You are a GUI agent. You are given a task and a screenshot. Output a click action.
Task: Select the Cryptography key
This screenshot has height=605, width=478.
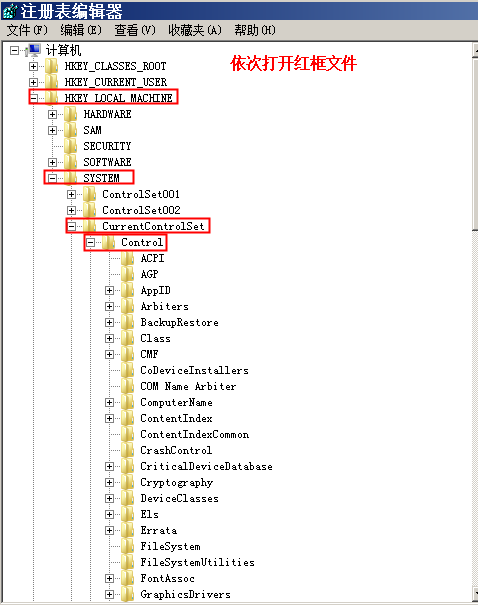pyautogui.click(x=176, y=482)
